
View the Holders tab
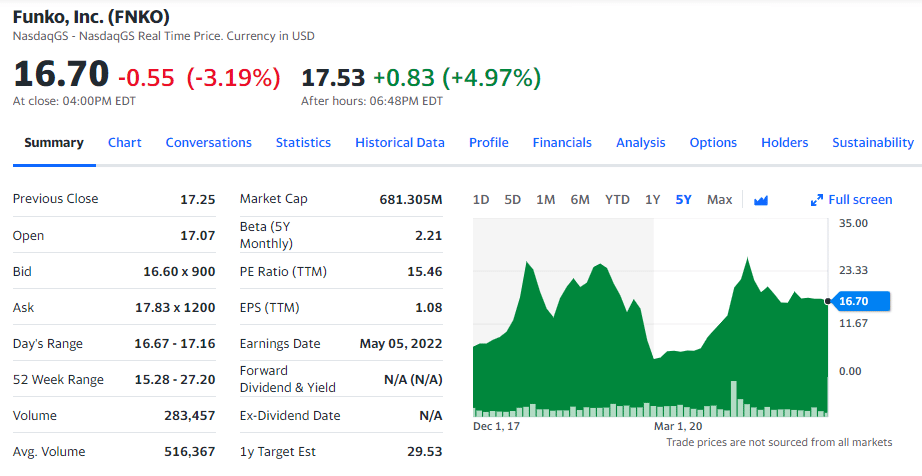click(785, 143)
